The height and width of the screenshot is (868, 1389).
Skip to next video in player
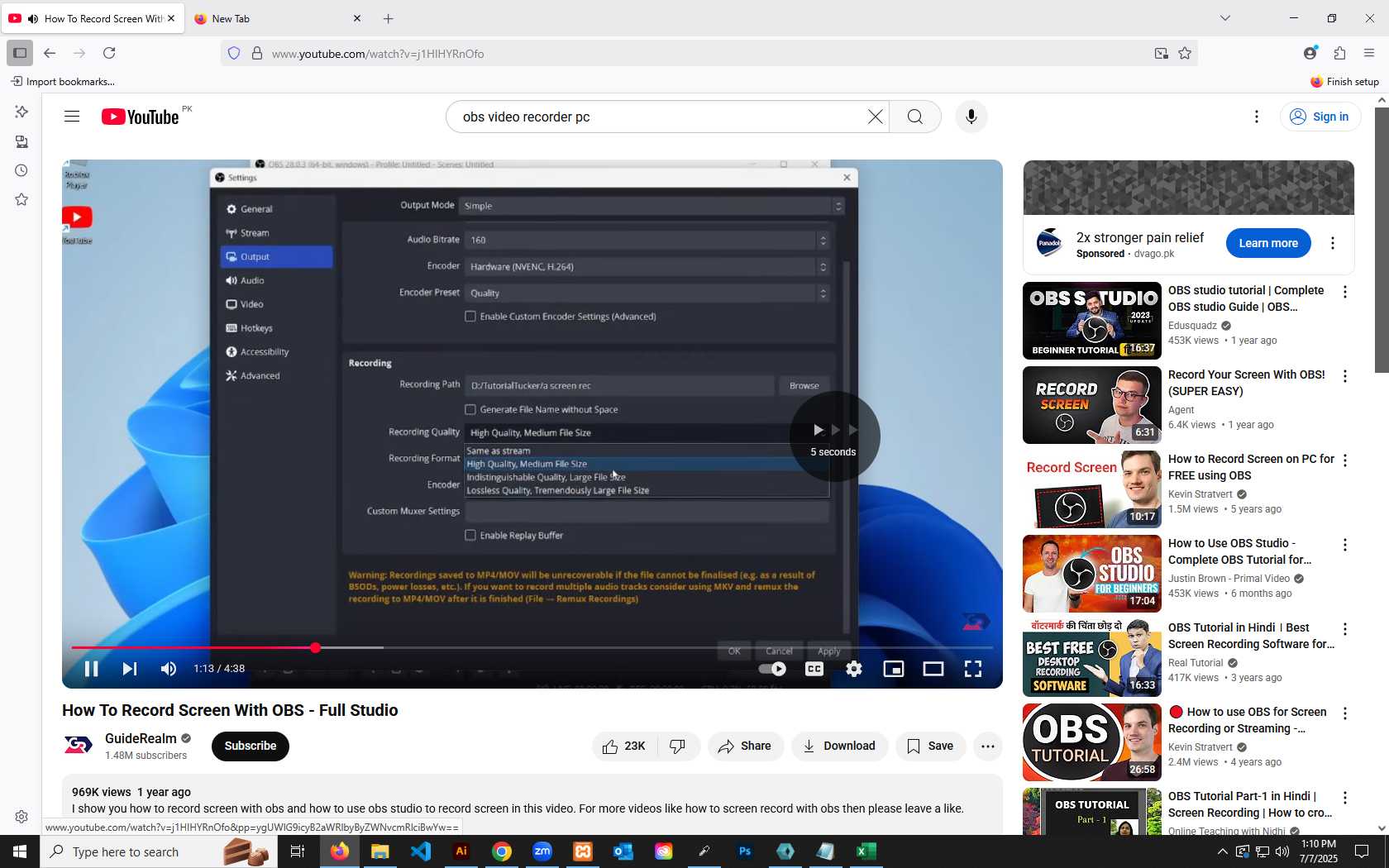pyautogui.click(x=130, y=669)
